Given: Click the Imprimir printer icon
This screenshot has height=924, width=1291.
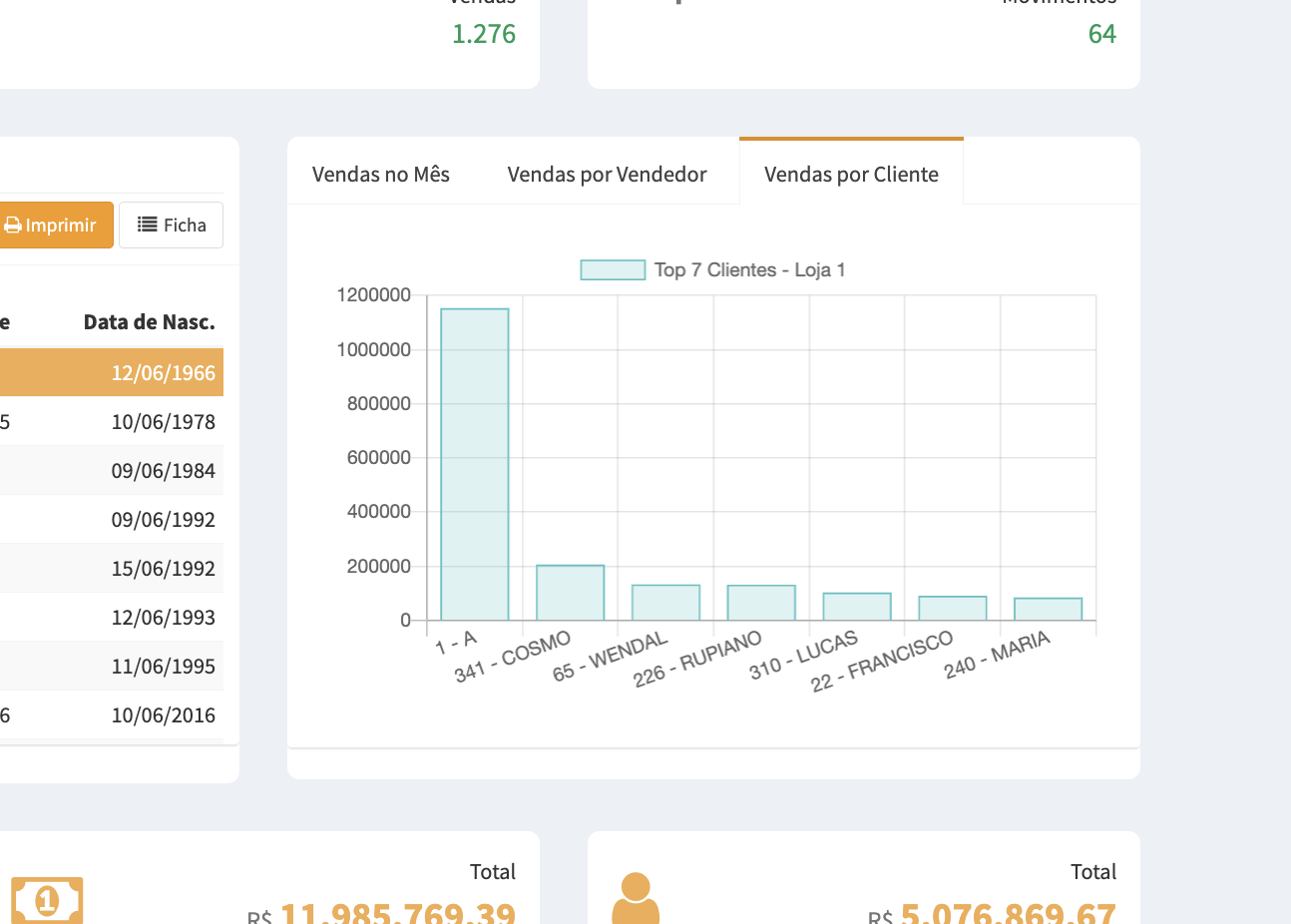Looking at the screenshot, I should pos(12,226).
